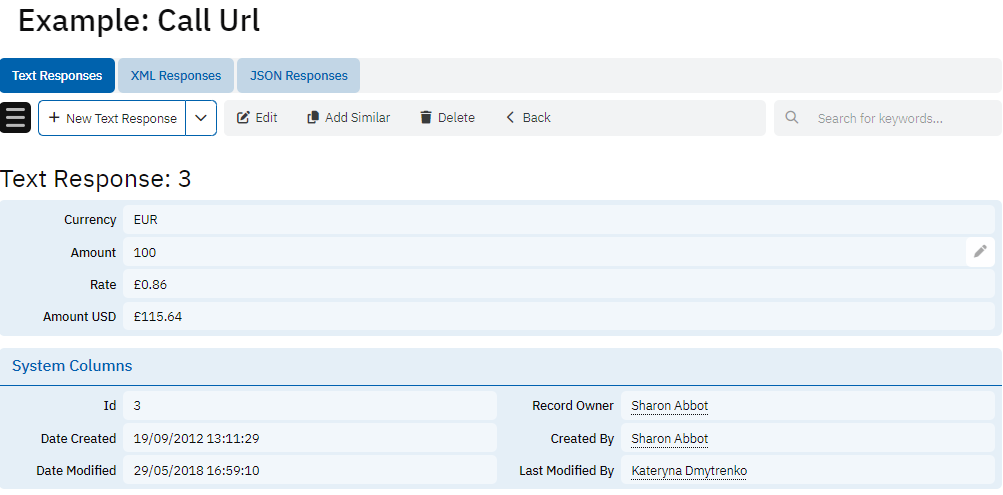
Task: Open Record Owner Sharon Abbot link
Action: click(669, 406)
